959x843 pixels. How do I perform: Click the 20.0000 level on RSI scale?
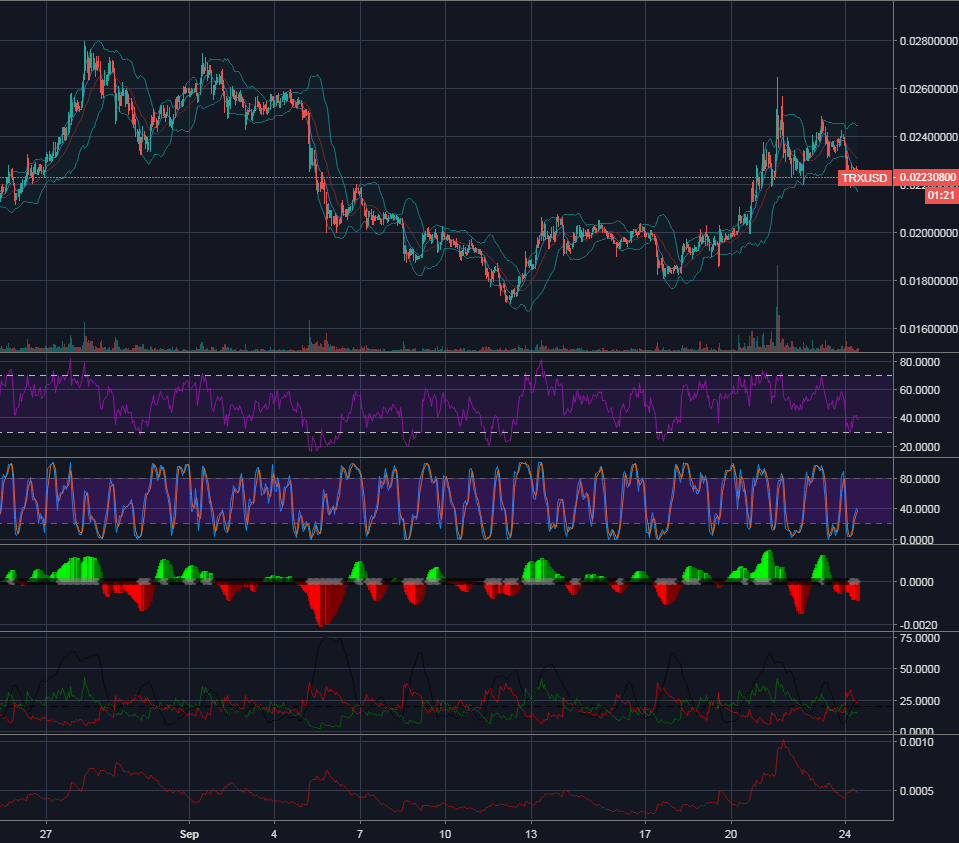[x=920, y=447]
